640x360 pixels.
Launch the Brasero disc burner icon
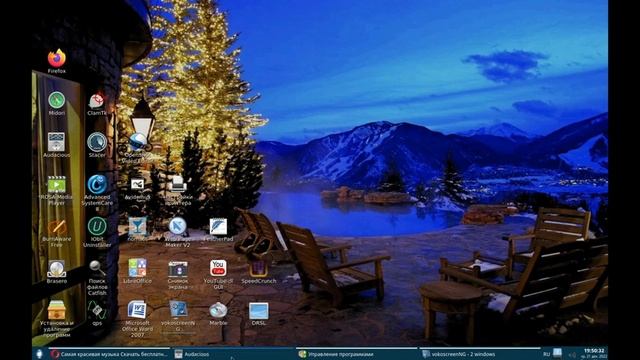[56, 268]
